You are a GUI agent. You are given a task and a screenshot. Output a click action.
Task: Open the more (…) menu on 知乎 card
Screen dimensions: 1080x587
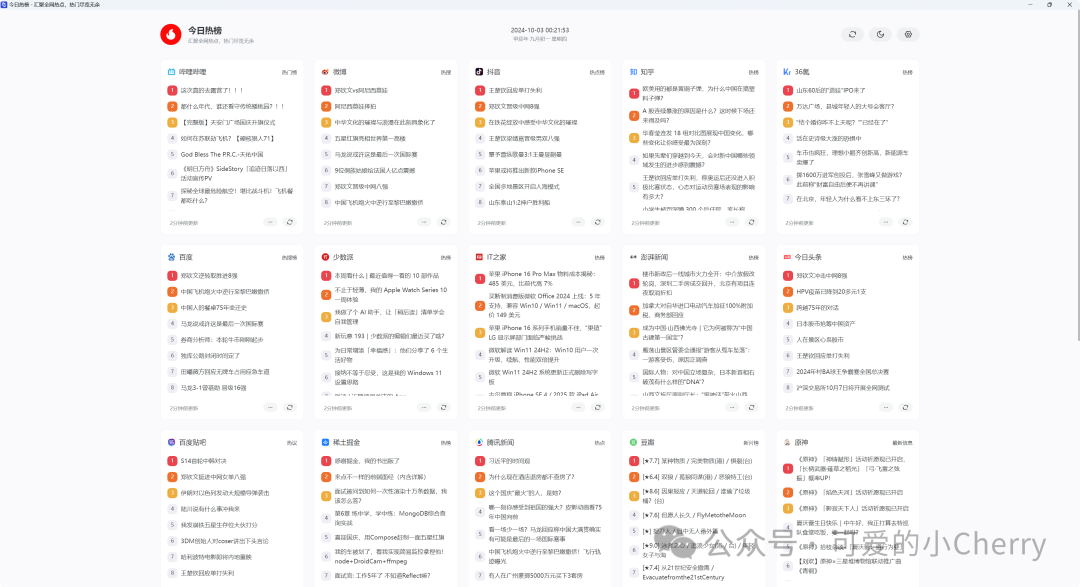point(732,223)
